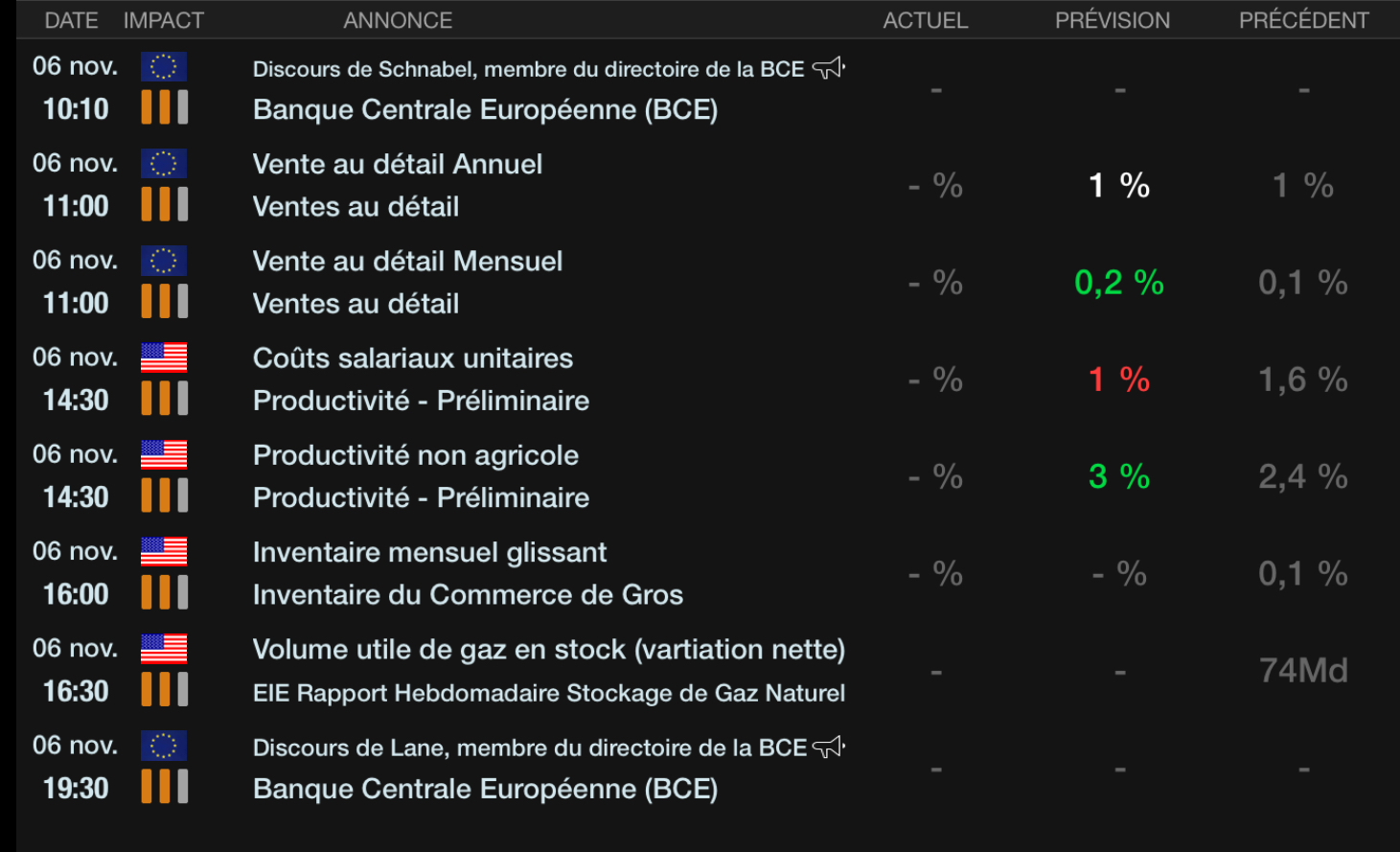Open Discours de Schnabel announcement

click(x=528, y=69)
